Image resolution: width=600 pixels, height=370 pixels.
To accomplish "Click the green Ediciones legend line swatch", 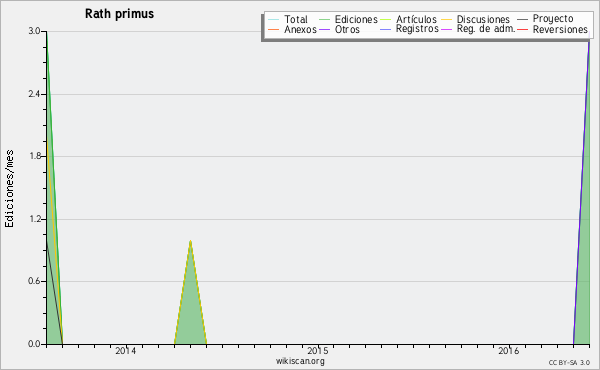I will (x=324, y=20).
